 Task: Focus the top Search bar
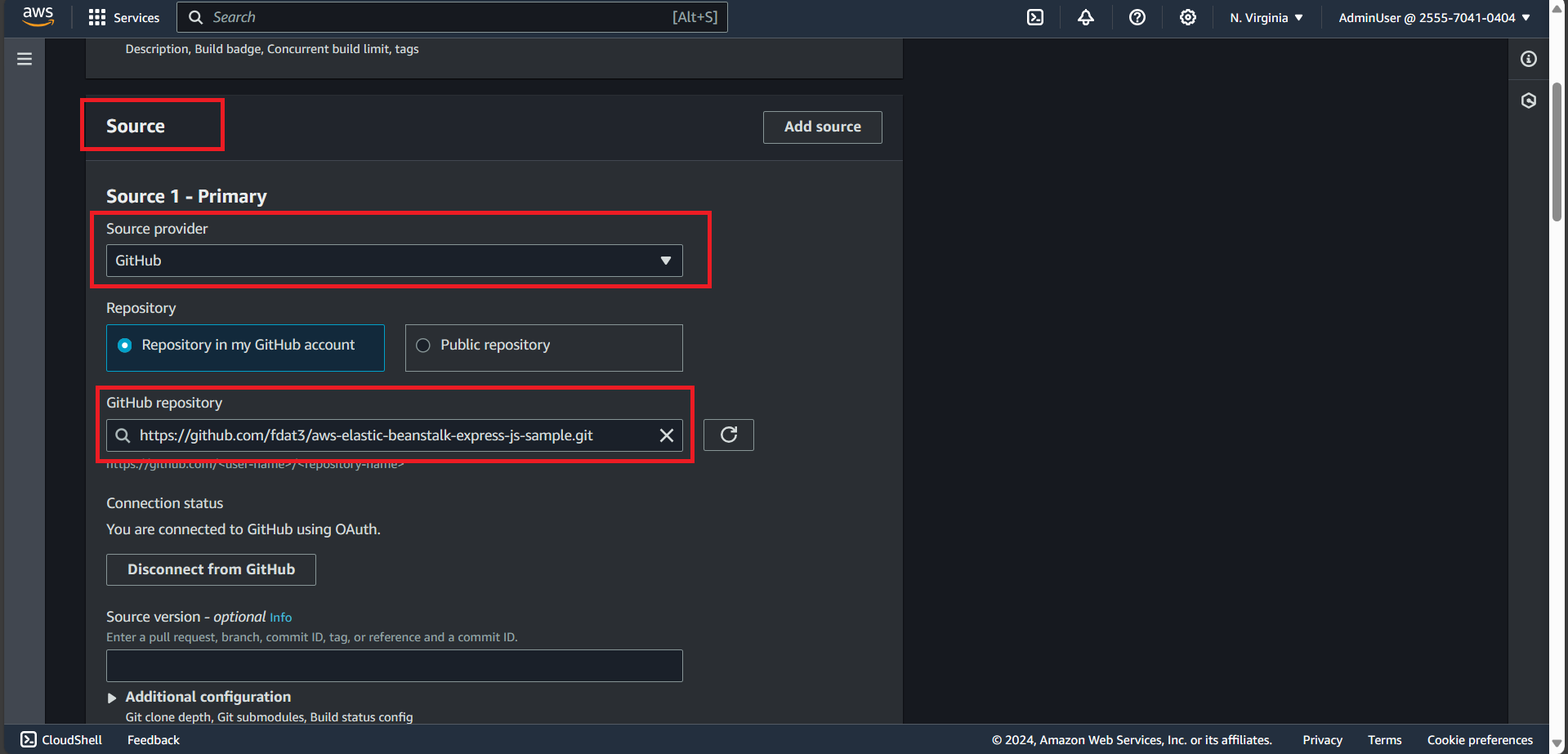[453, 17]
